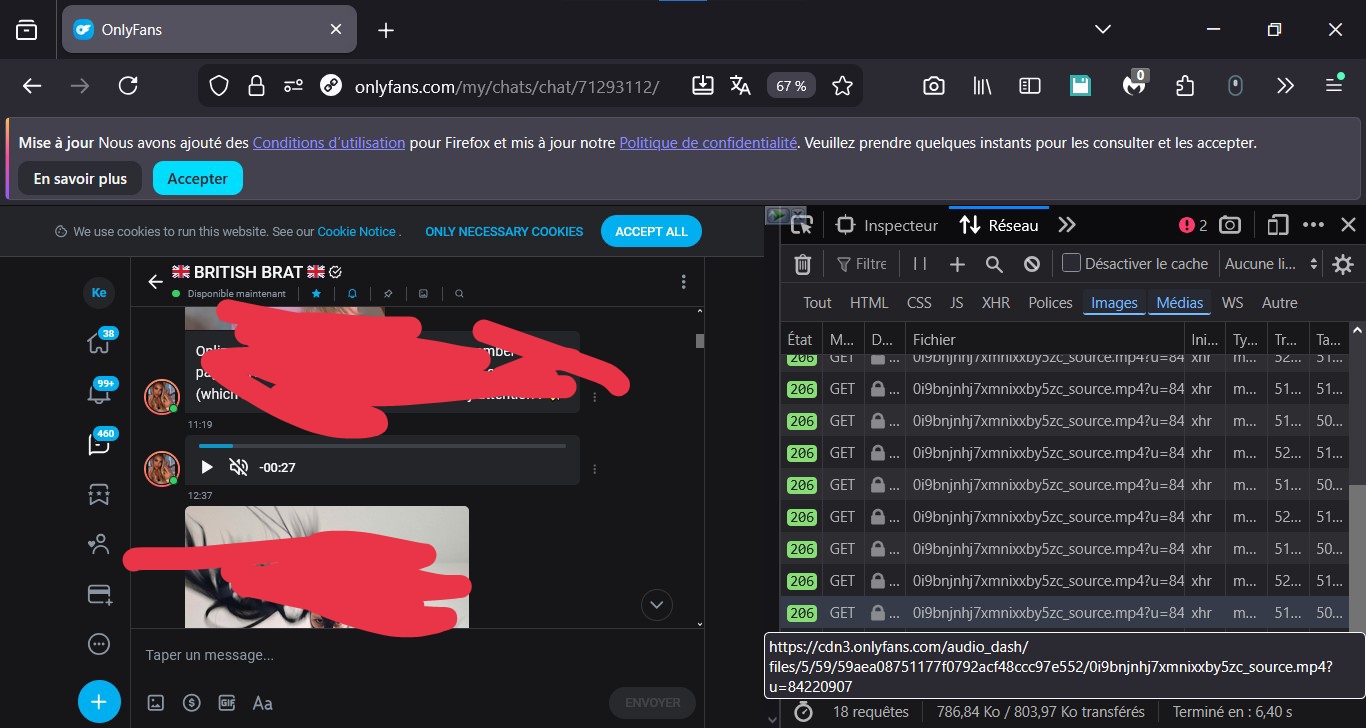Image resolution: width=1366 pixels, height=728 pixels.
Task: Expand more devtools tabs chevron
Action: 1067,225
